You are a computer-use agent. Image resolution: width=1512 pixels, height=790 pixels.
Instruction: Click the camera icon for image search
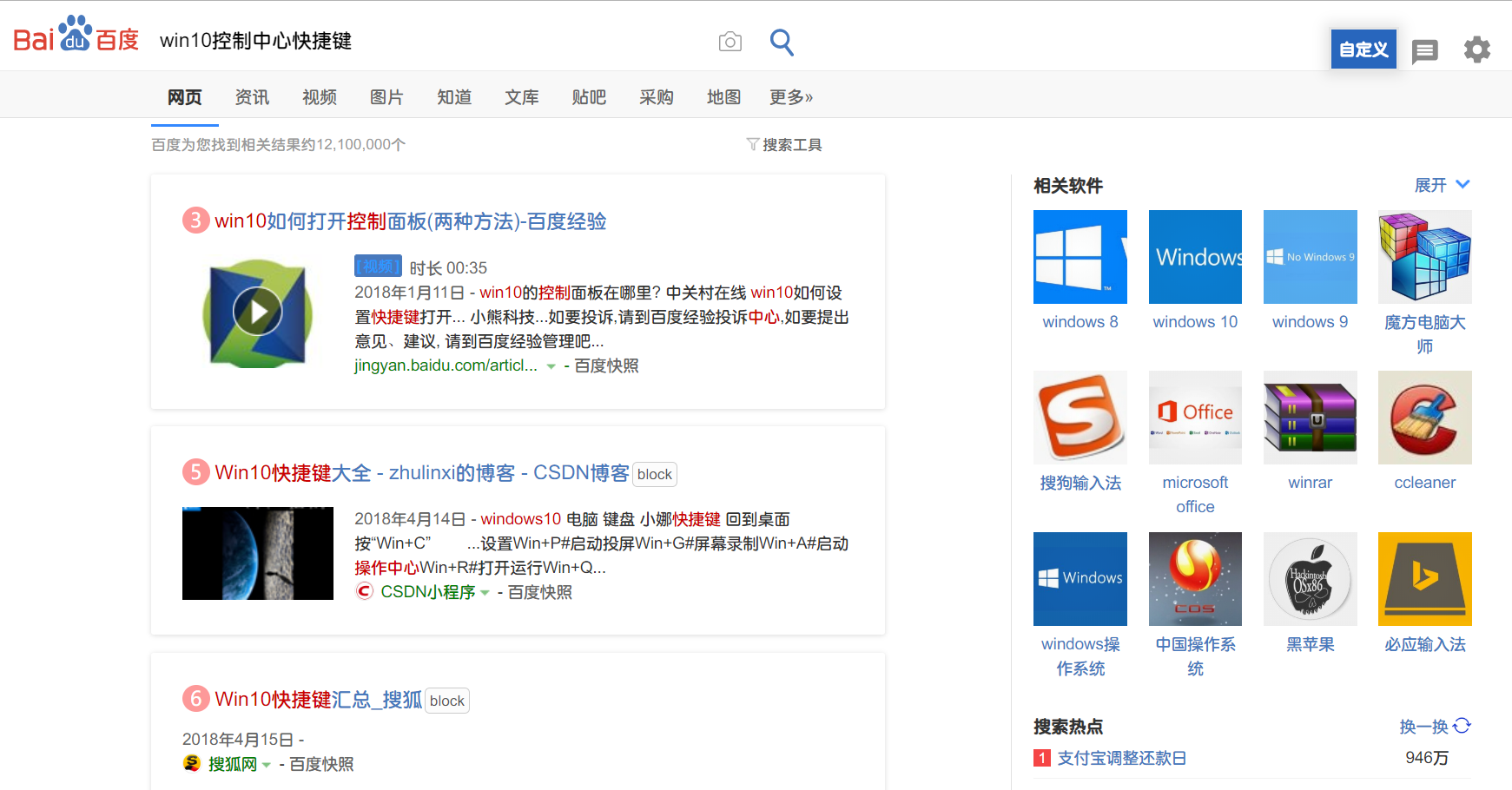point(730,41)
